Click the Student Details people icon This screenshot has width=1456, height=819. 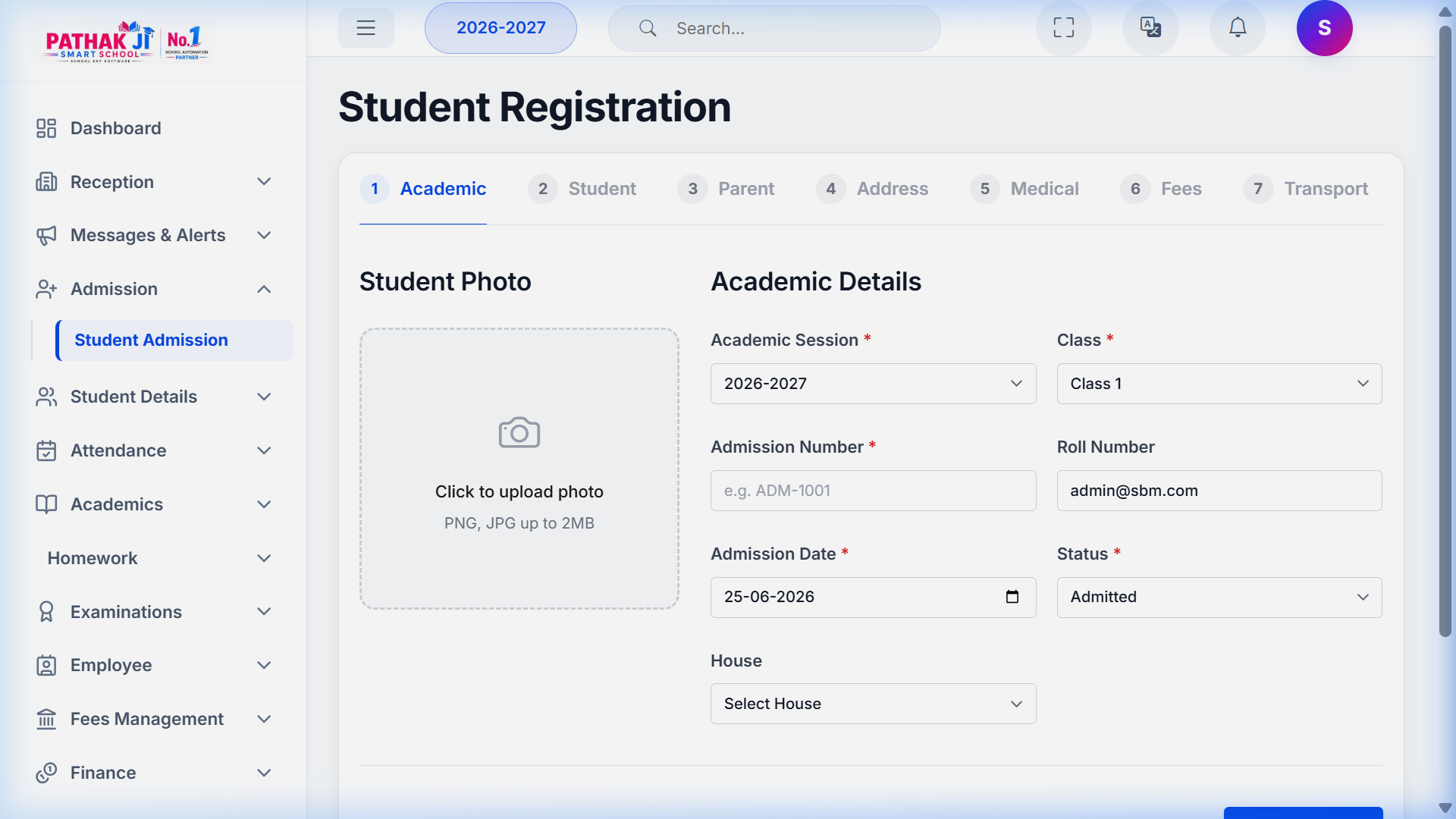click(46, 397)
